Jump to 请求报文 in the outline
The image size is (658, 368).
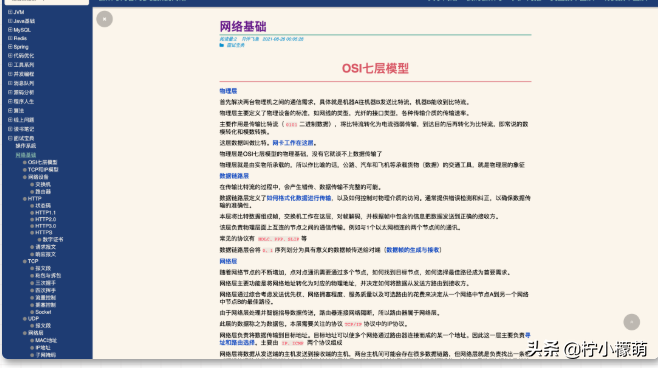click(x=45, y=247)
